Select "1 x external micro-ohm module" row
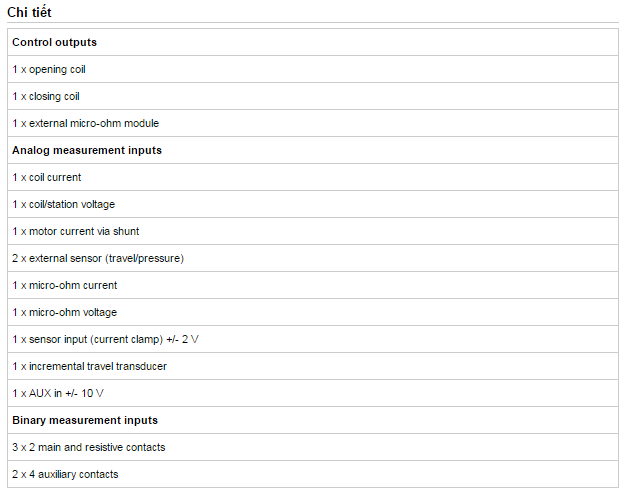Viewport: 627px width, 494px height. tap(313, 123)
